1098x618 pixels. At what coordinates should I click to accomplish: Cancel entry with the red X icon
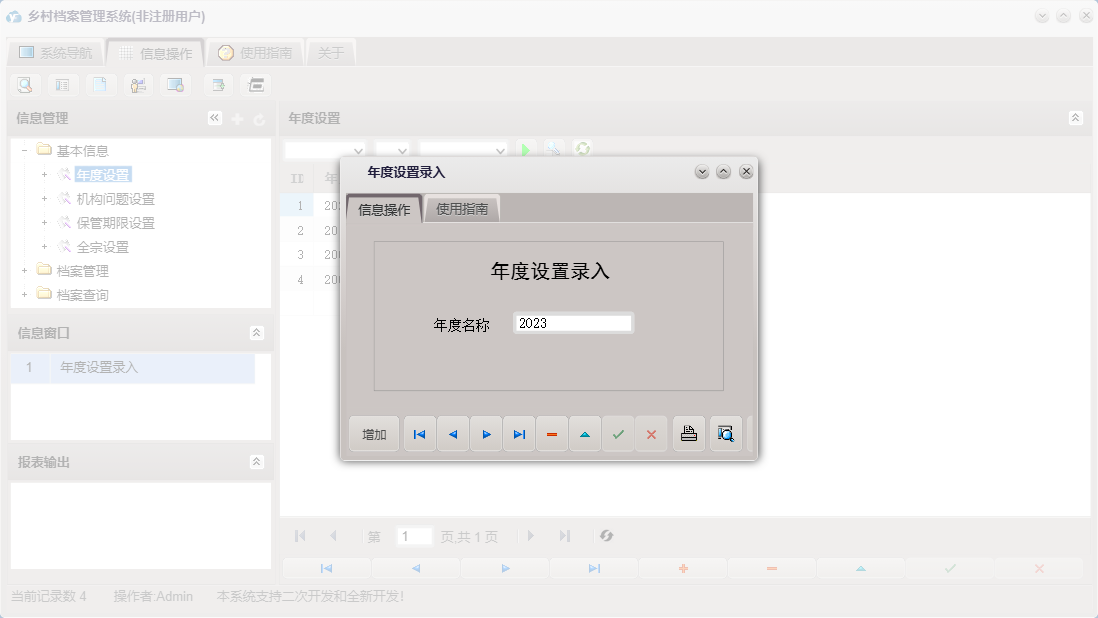[x=651, y=433]
